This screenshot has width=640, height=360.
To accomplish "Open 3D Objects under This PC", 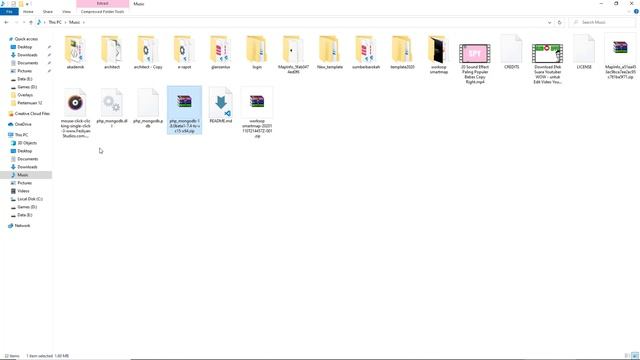I will (x=27, y=143).
